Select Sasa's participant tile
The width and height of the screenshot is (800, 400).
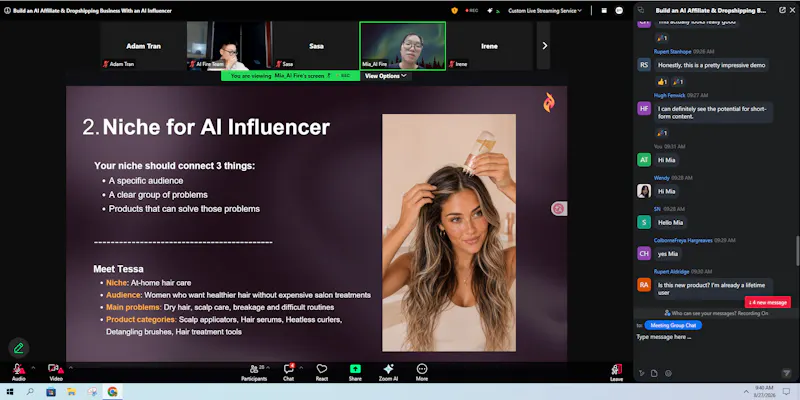(x=316, y=45)
